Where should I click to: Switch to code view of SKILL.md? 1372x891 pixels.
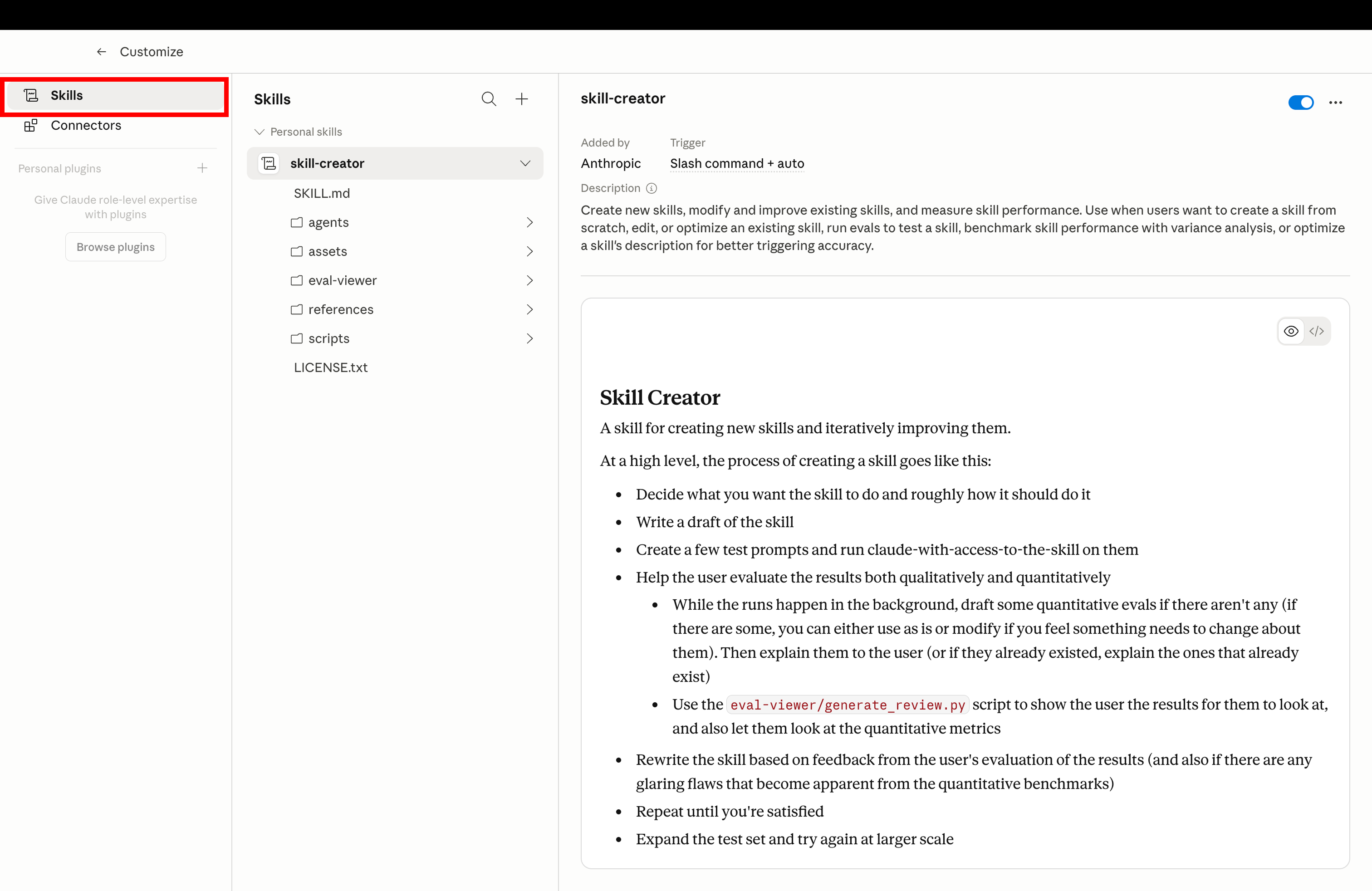tap(1317, 331)
